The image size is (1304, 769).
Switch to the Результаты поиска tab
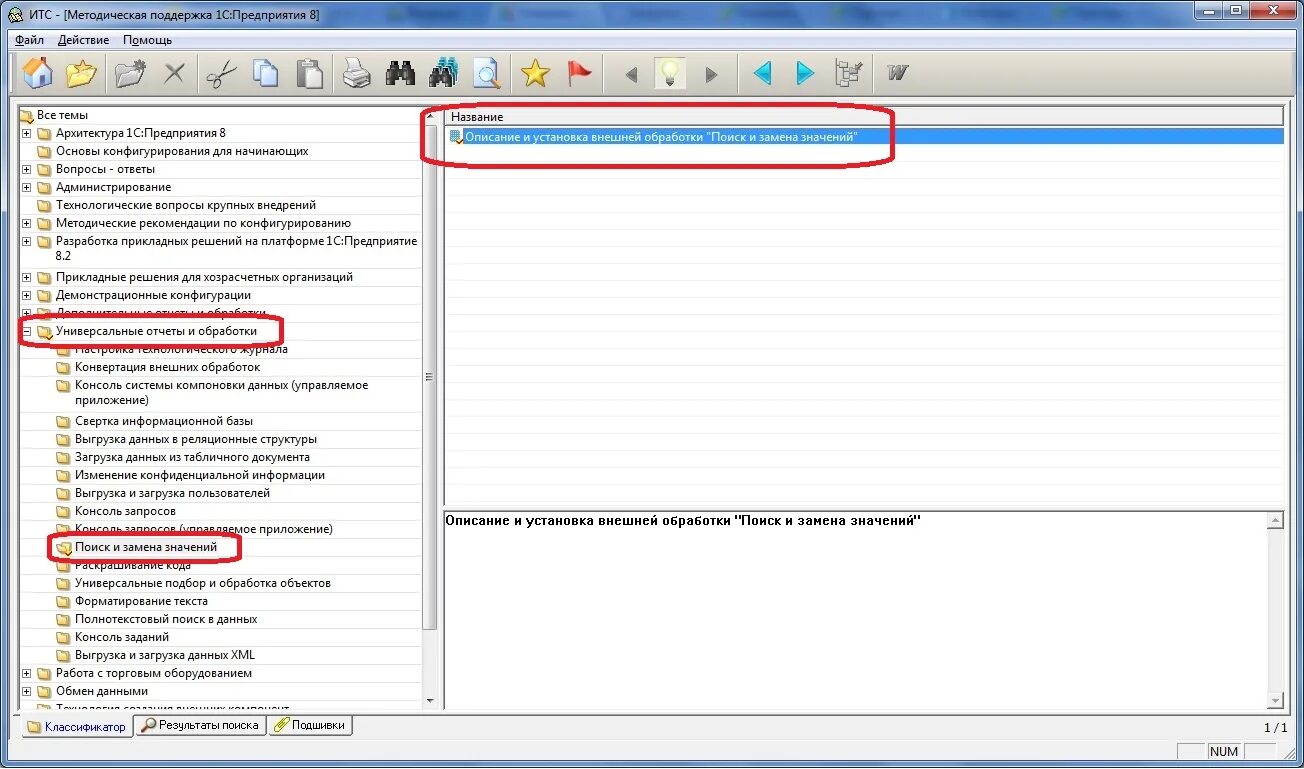click(200, 725)
